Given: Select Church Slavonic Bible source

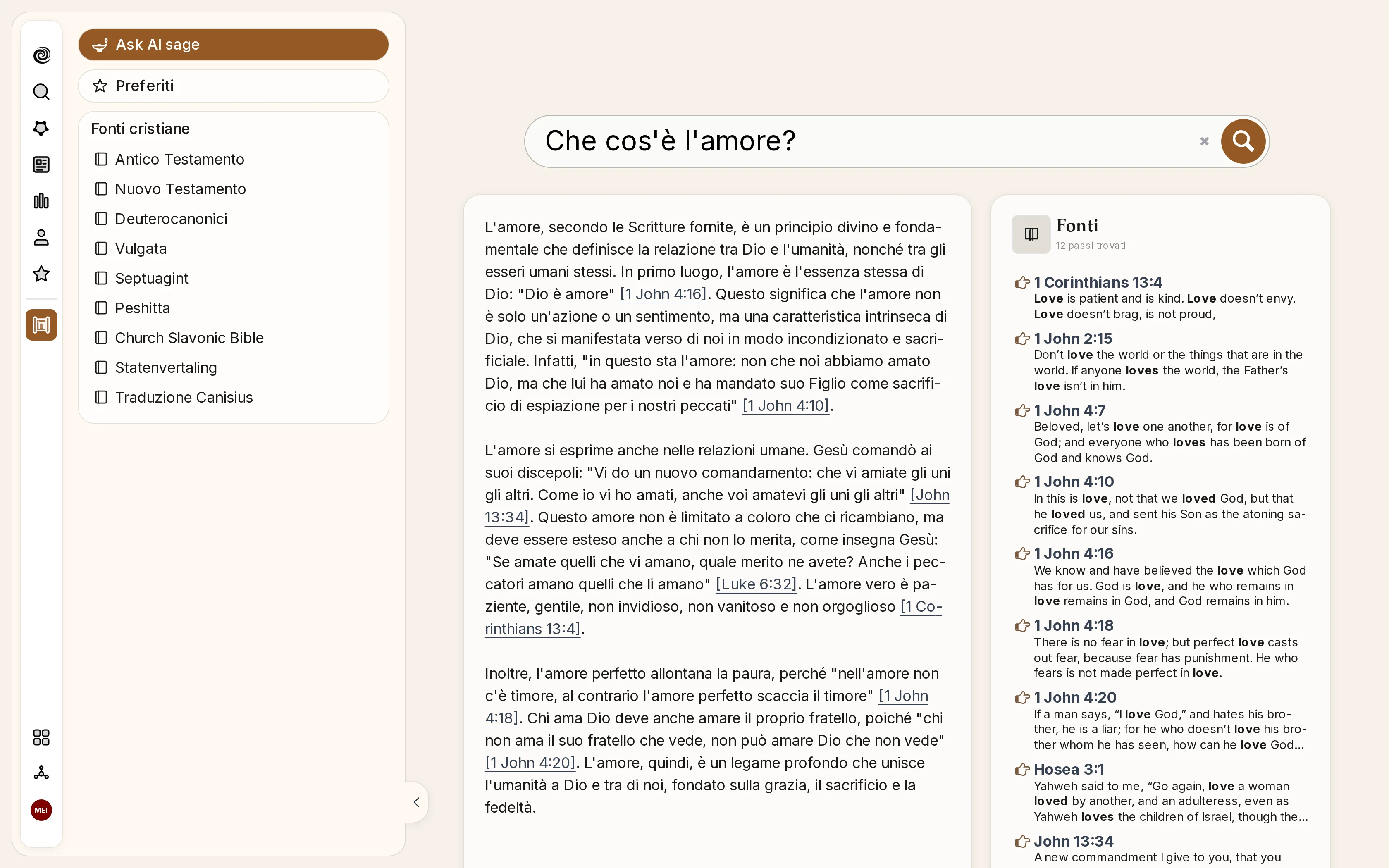Looking at the screenshot, I should (179, 338).
